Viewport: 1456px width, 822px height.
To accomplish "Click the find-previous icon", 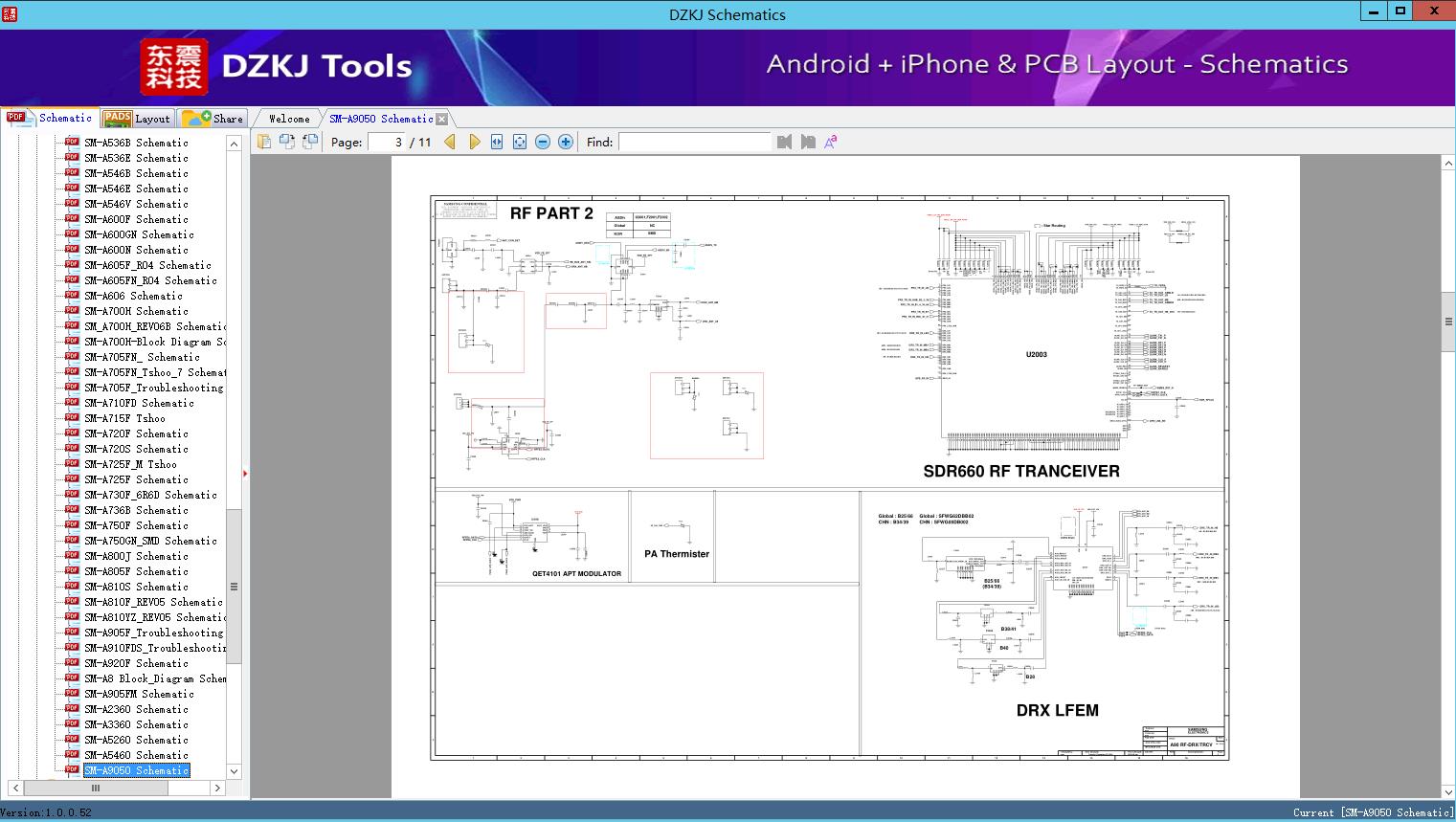I will [785, 142].
